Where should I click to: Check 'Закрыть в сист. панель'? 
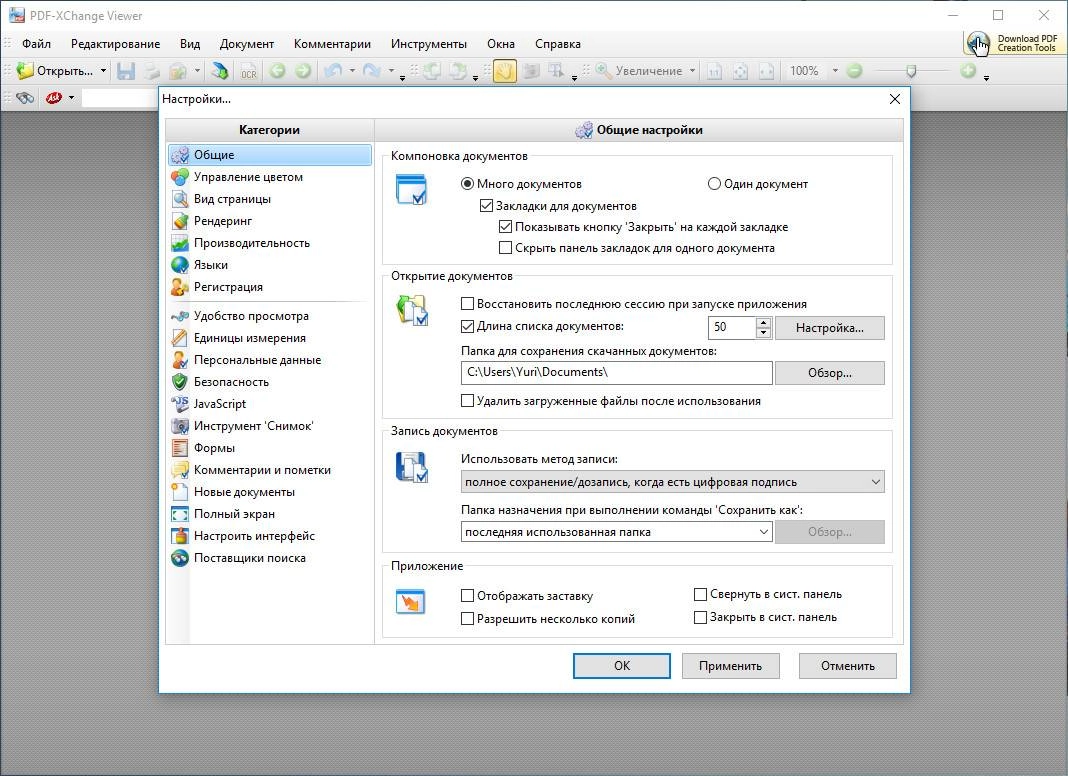point(700,617)
